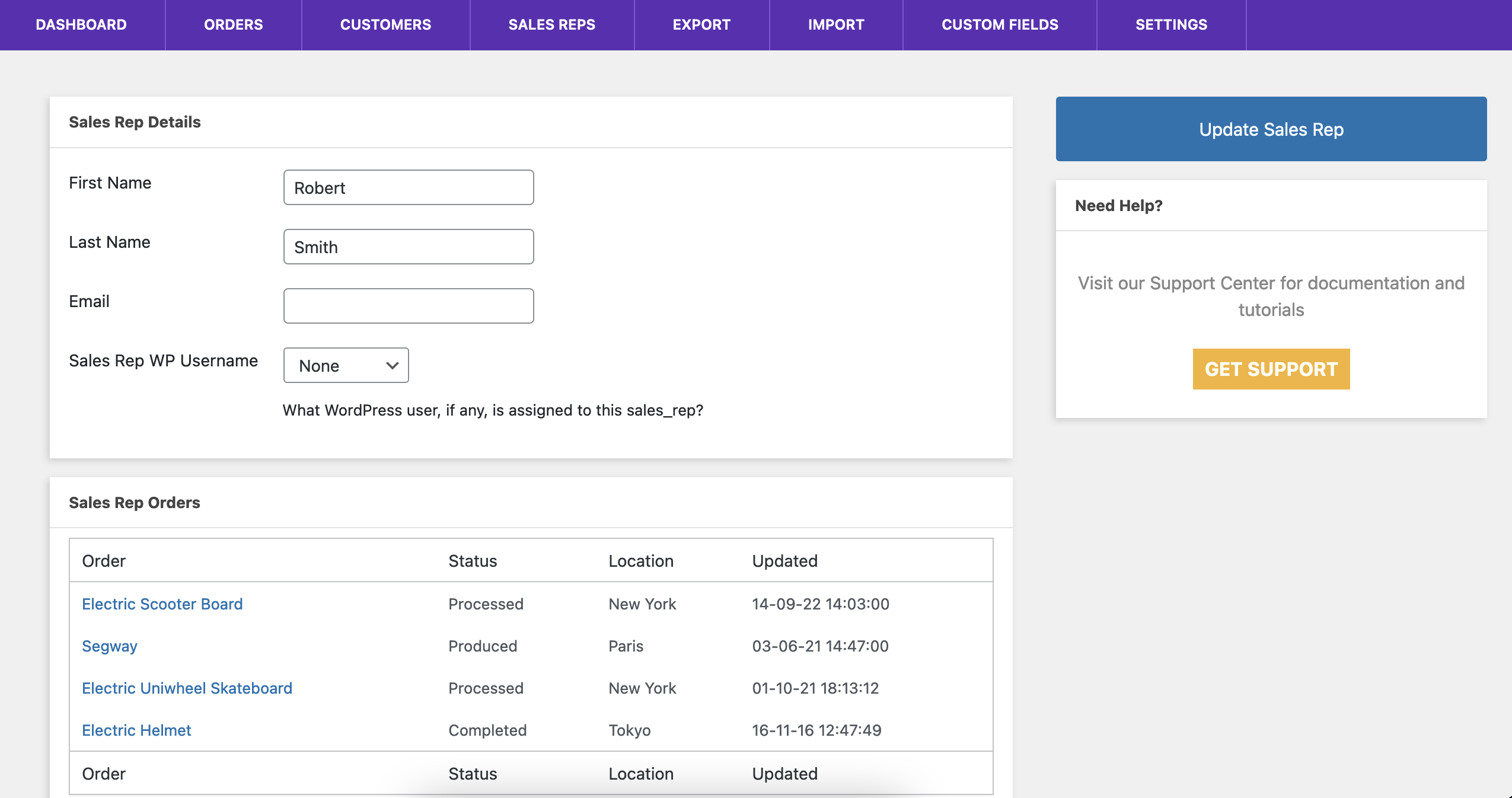This screenshot has width=1512, height=798.
Task: Open the Electric Scooter Board order
Action: pyautogui.click(x=162, y=604)
